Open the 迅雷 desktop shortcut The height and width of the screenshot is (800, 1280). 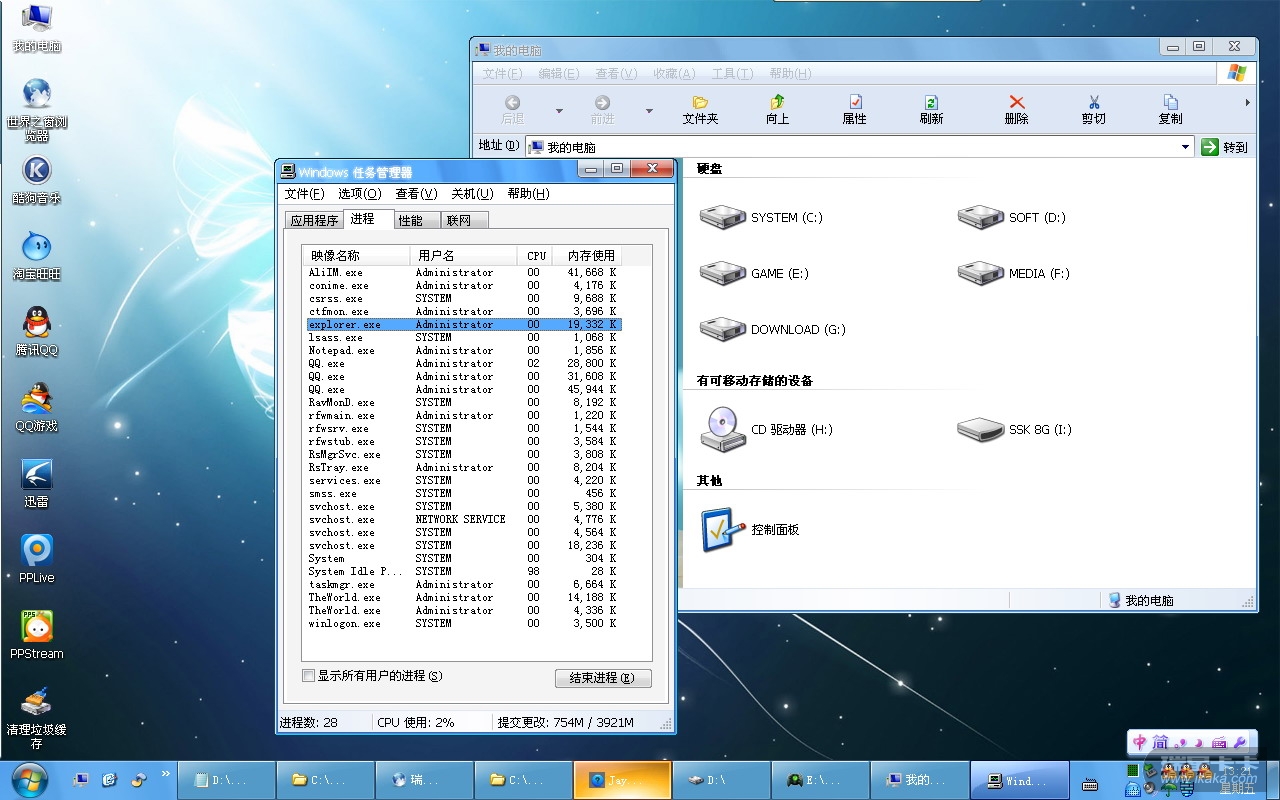(37, 476)
